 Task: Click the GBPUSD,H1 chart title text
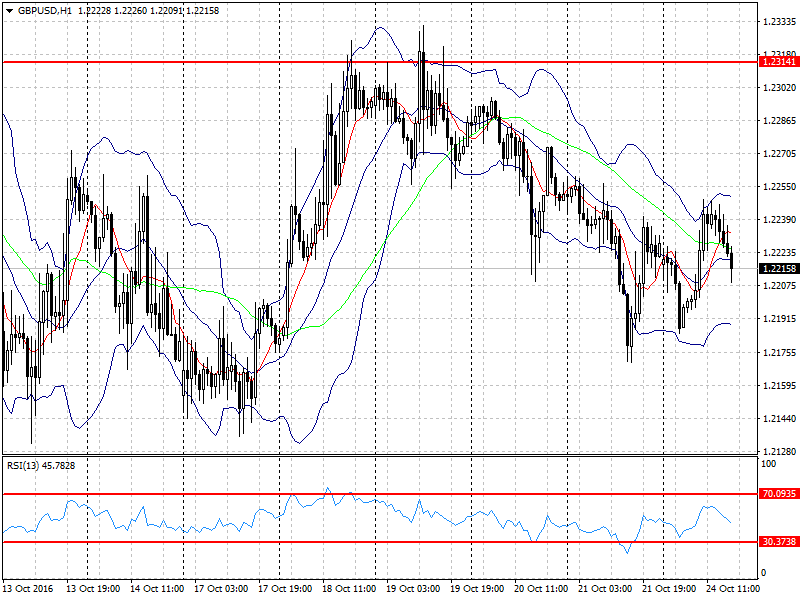point(45,10)
